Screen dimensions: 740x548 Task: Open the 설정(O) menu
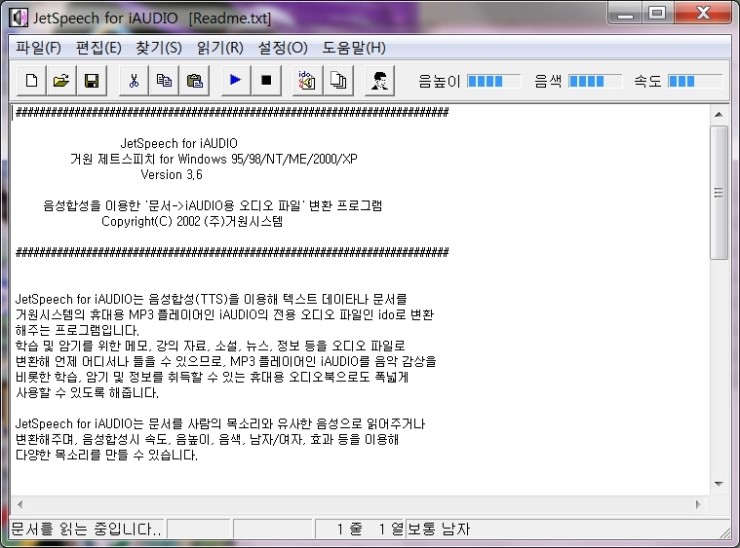[x=282, y=47]
